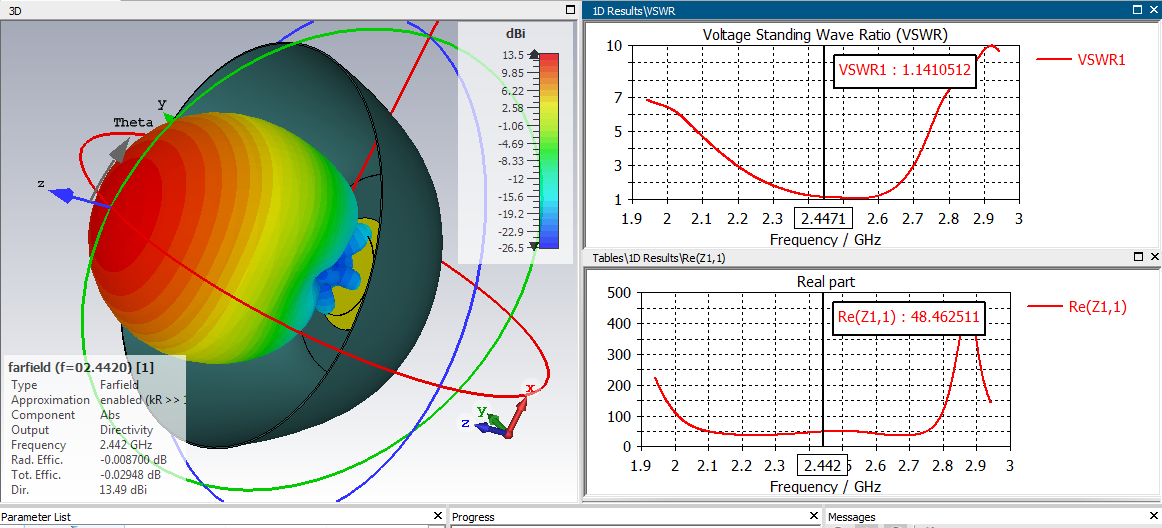Select the Re(Z1,1) legend entry
This screenshot has width=1162, height=528.
click(1078, 306)
